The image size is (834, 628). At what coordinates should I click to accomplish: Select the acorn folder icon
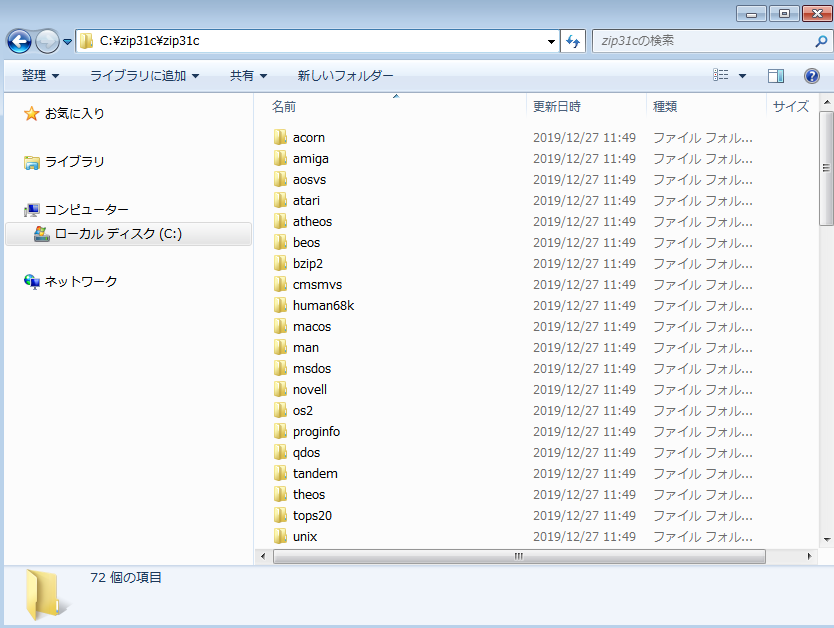(x=280, y=137)
